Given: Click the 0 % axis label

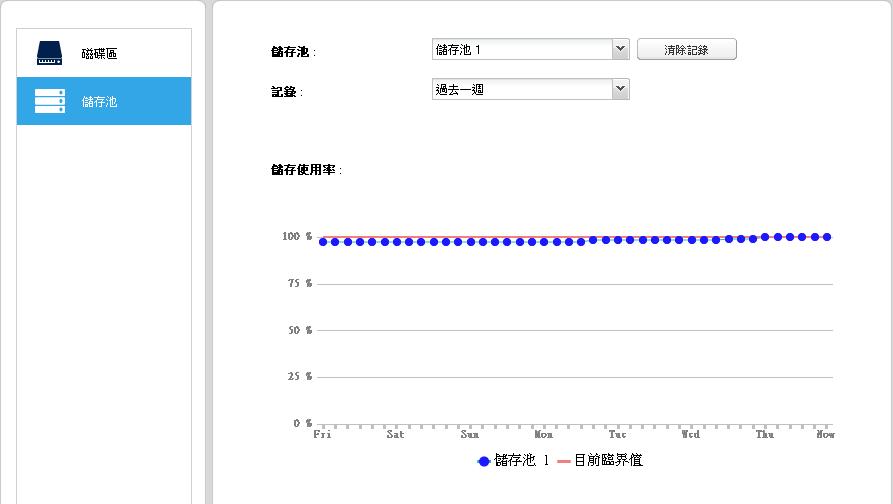Looking at the screenshot, I should click(x=303, y=423).
